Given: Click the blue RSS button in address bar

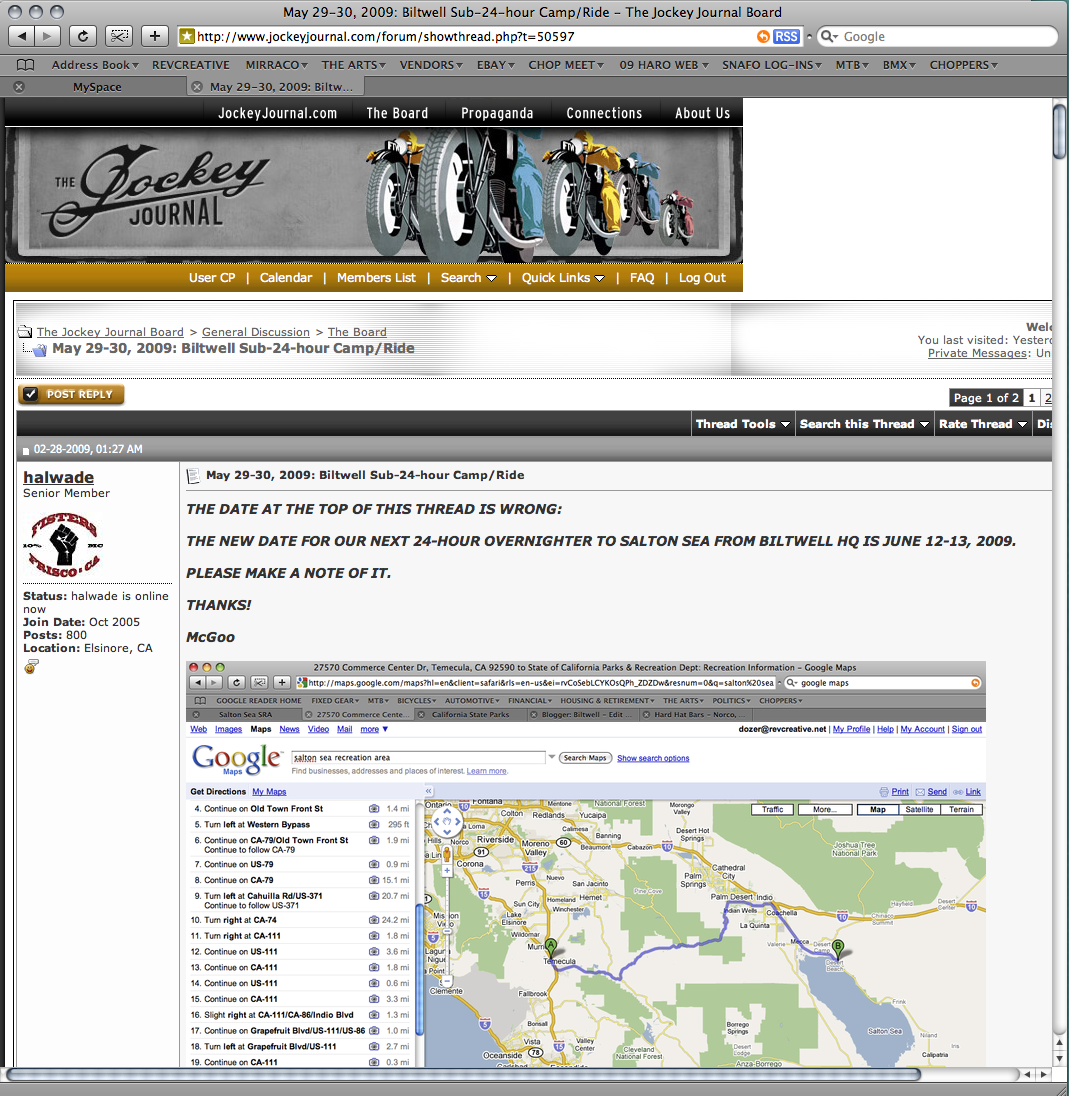Looking at the screenshot, I should coord(786,36).
